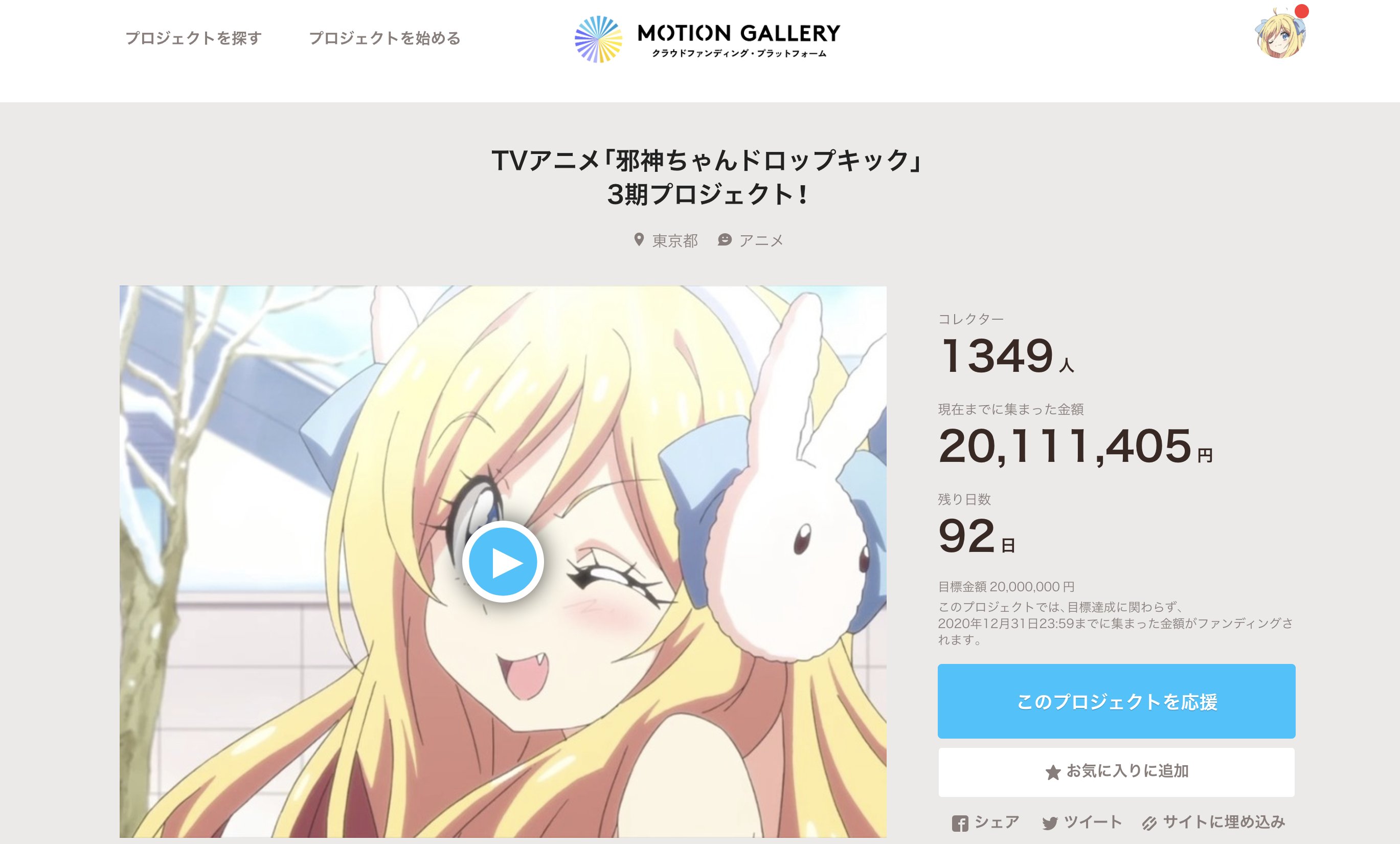Click the アニメ category link

click(761, 240)
